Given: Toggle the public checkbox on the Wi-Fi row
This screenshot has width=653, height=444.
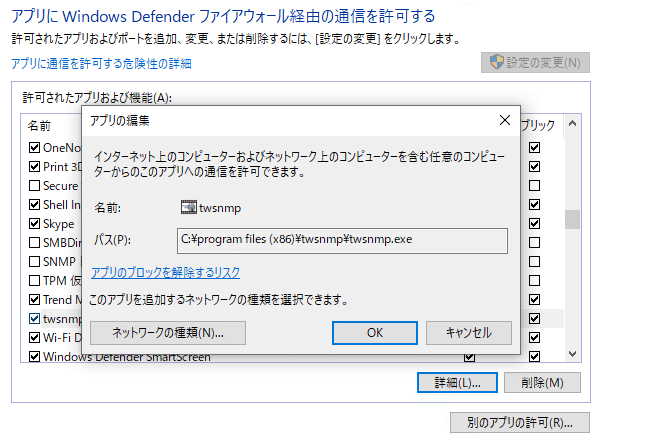Looking at the screenshot, I should (534, 337).
